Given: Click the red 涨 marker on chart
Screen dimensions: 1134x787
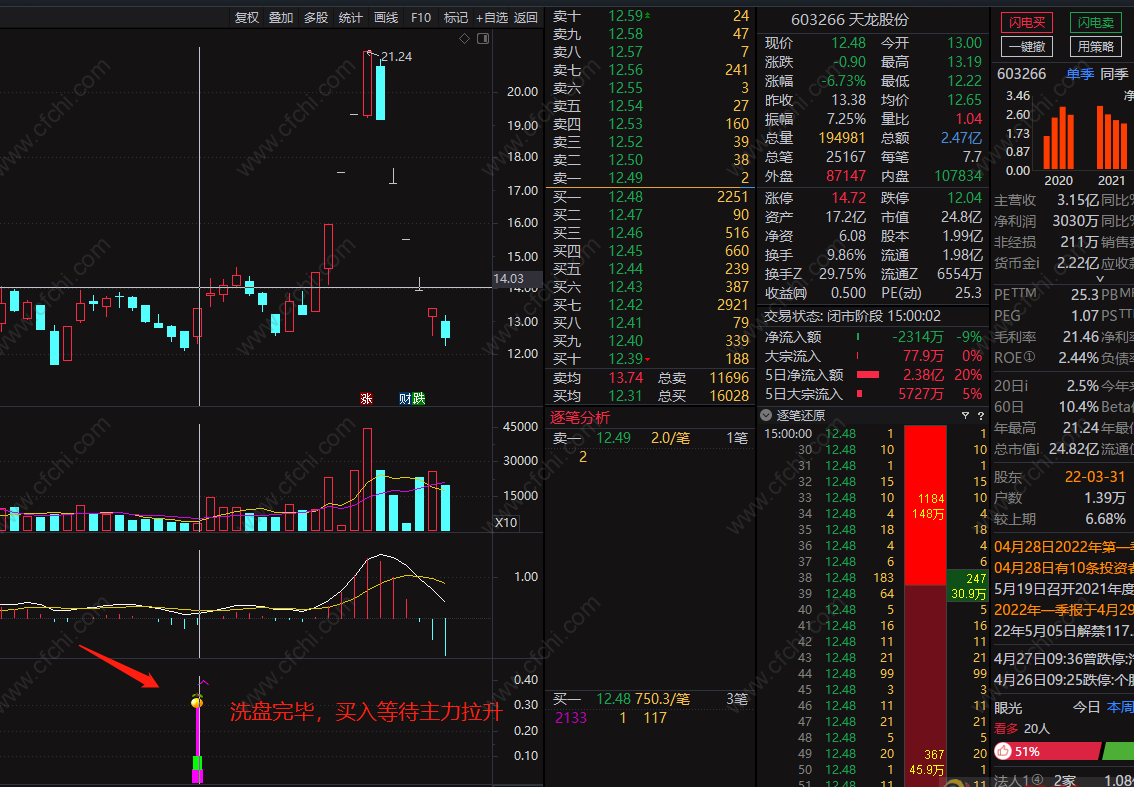Looking at the screenshot, I should [x=367, y=398].
